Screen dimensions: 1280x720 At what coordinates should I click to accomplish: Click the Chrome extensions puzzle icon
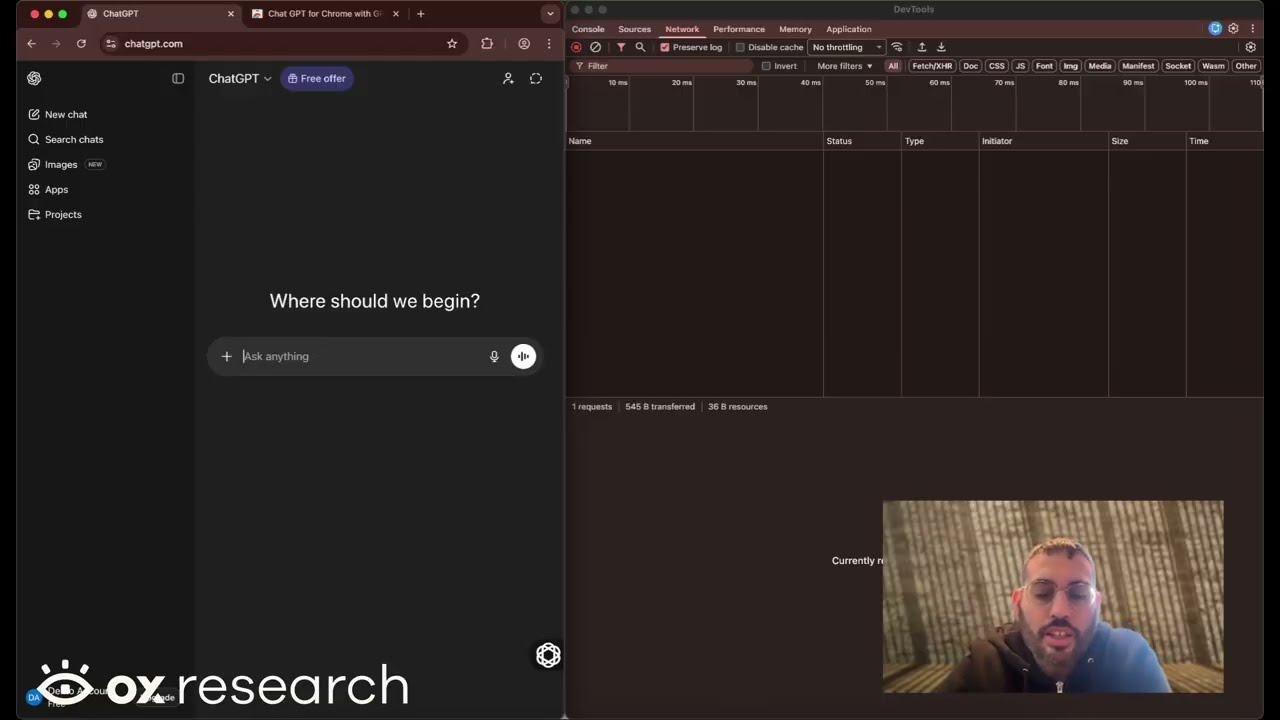(x=487, y=44)
